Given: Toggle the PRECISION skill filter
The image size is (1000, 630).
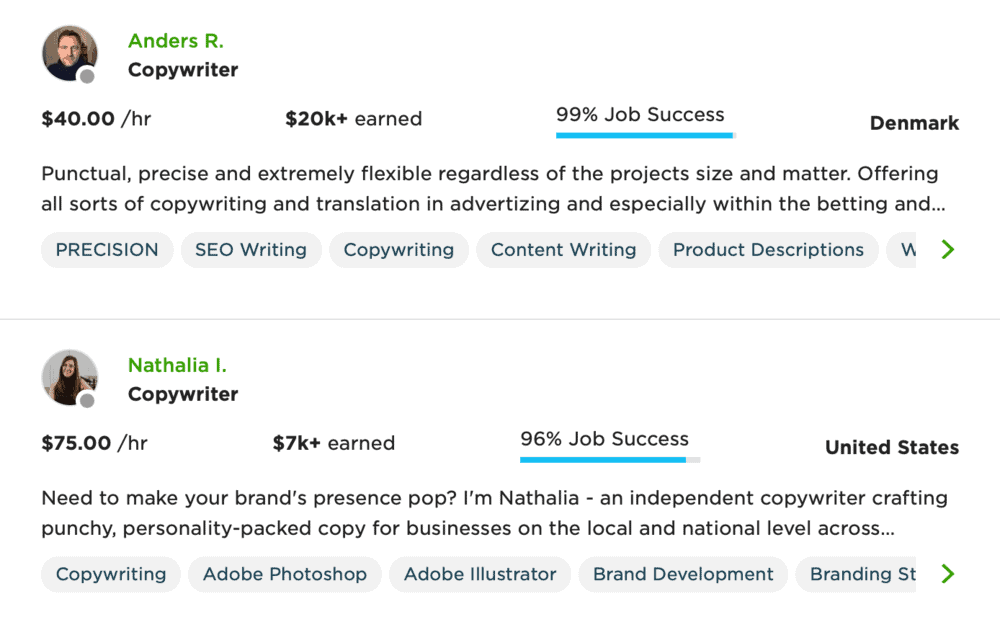Looking at the screenshot, I should [106, 250].
